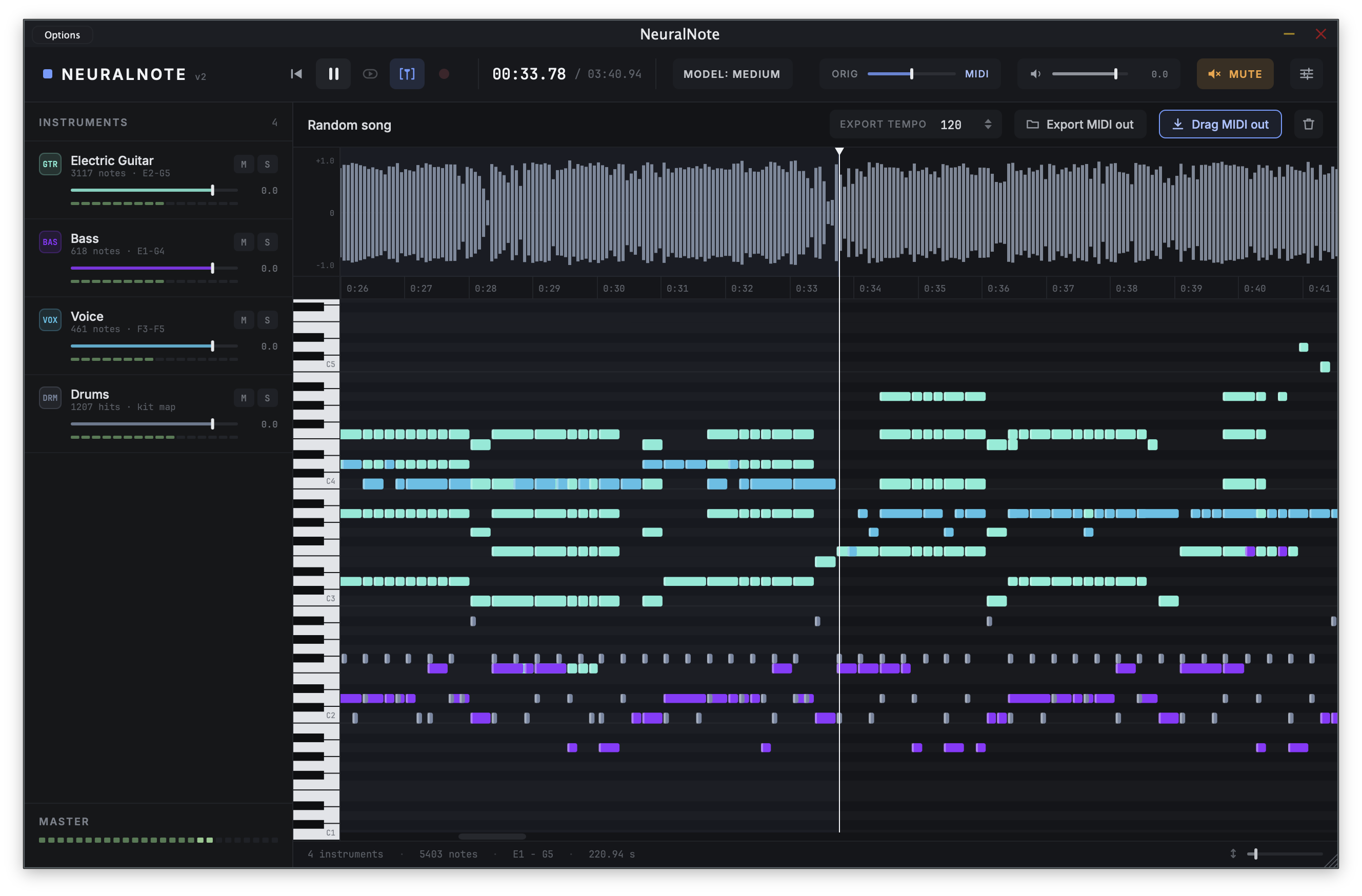The image size is (1362, 896).
Task: Click the Export MIDI out button
Action: [x=1080, y=124]
